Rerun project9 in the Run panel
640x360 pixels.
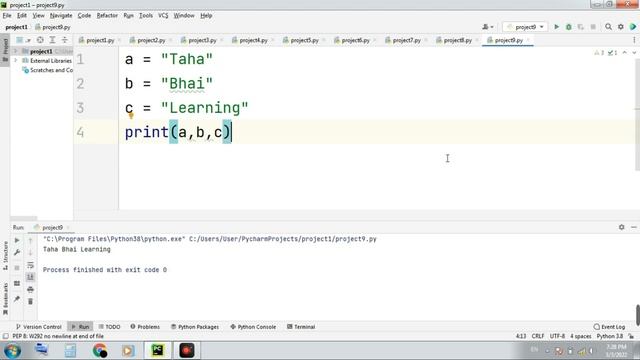tap(17, 240)
